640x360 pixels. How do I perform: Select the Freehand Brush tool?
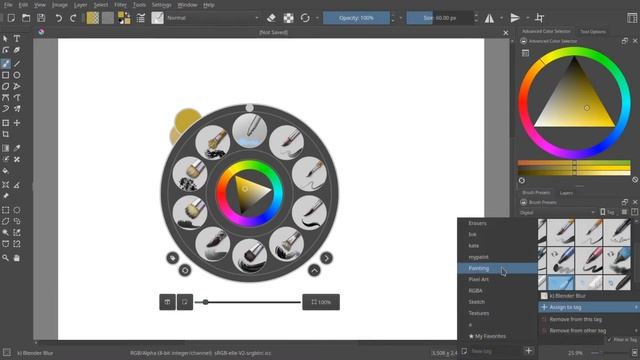(x=5, y=64)
